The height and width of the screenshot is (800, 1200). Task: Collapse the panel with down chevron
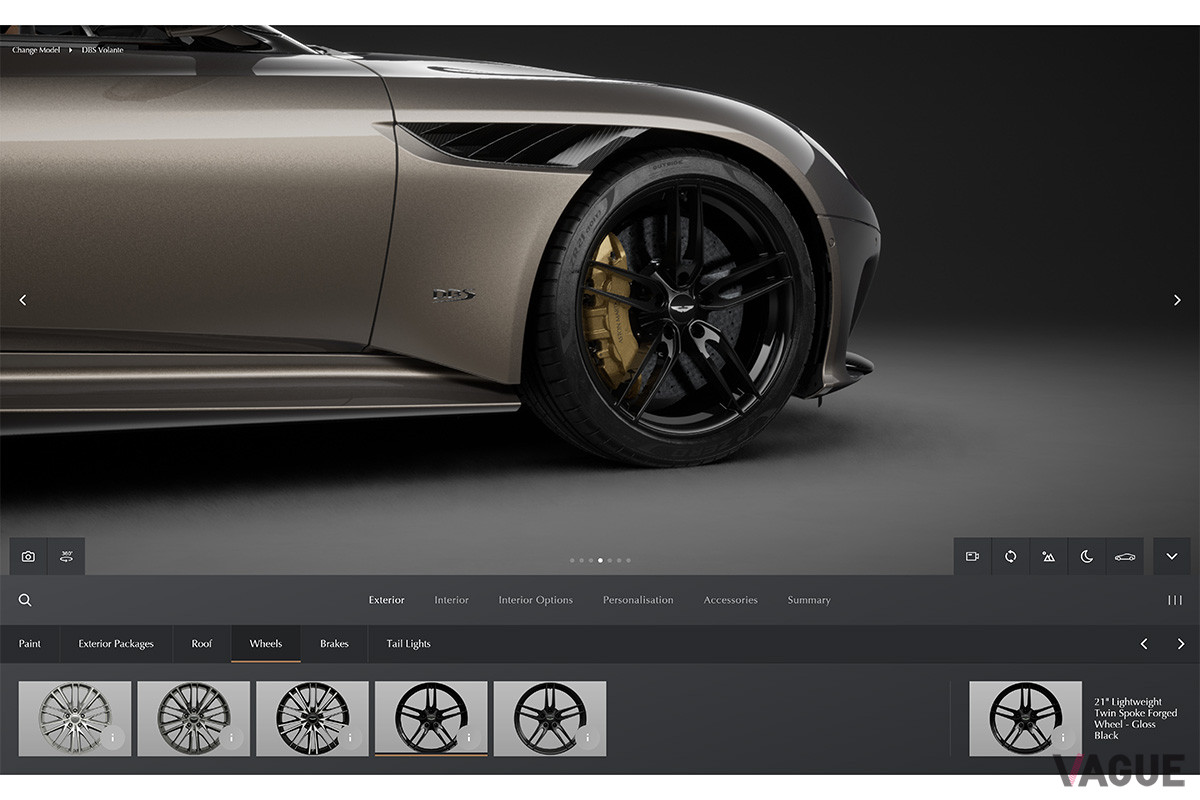1172,557
